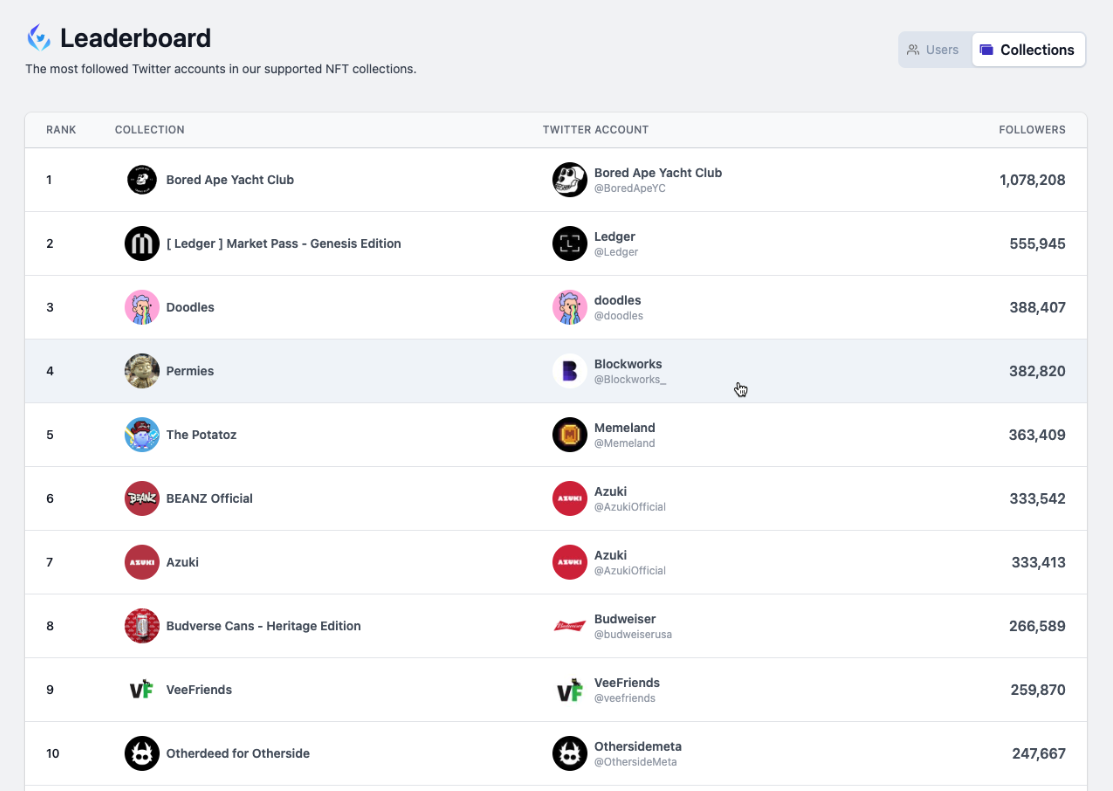This screenshot has width=1113, height=791.
Task: Click the @OthersideMeta handle
Action: pos(635,762)
